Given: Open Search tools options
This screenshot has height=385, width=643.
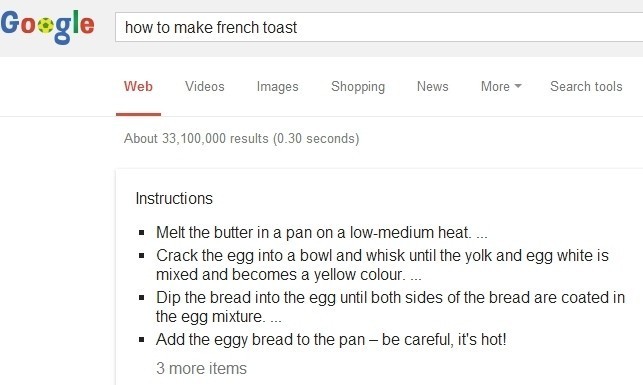Looking at the screenshot, I should coord(586,87).
